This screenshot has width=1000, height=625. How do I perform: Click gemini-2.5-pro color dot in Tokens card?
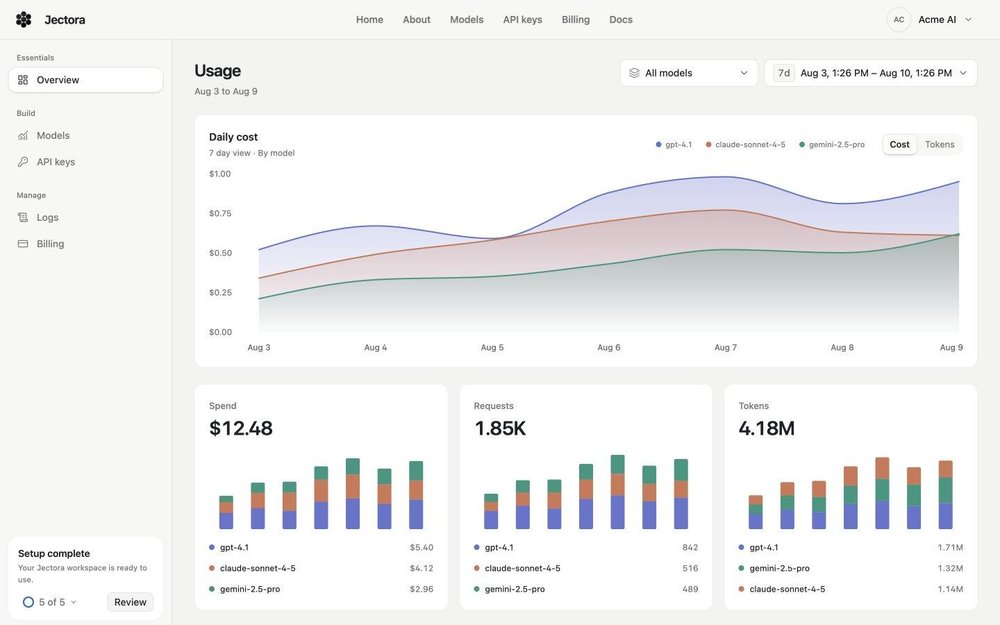[741, 568]
